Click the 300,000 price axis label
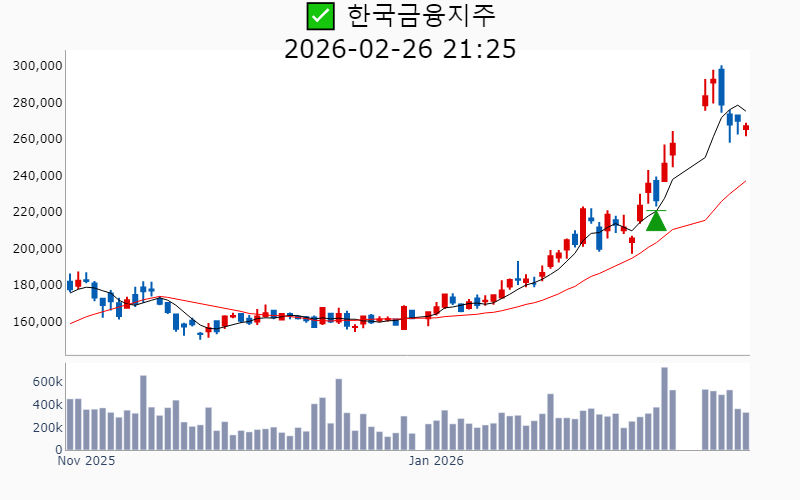This screenshot has width=800, height=500. (38, 66)
